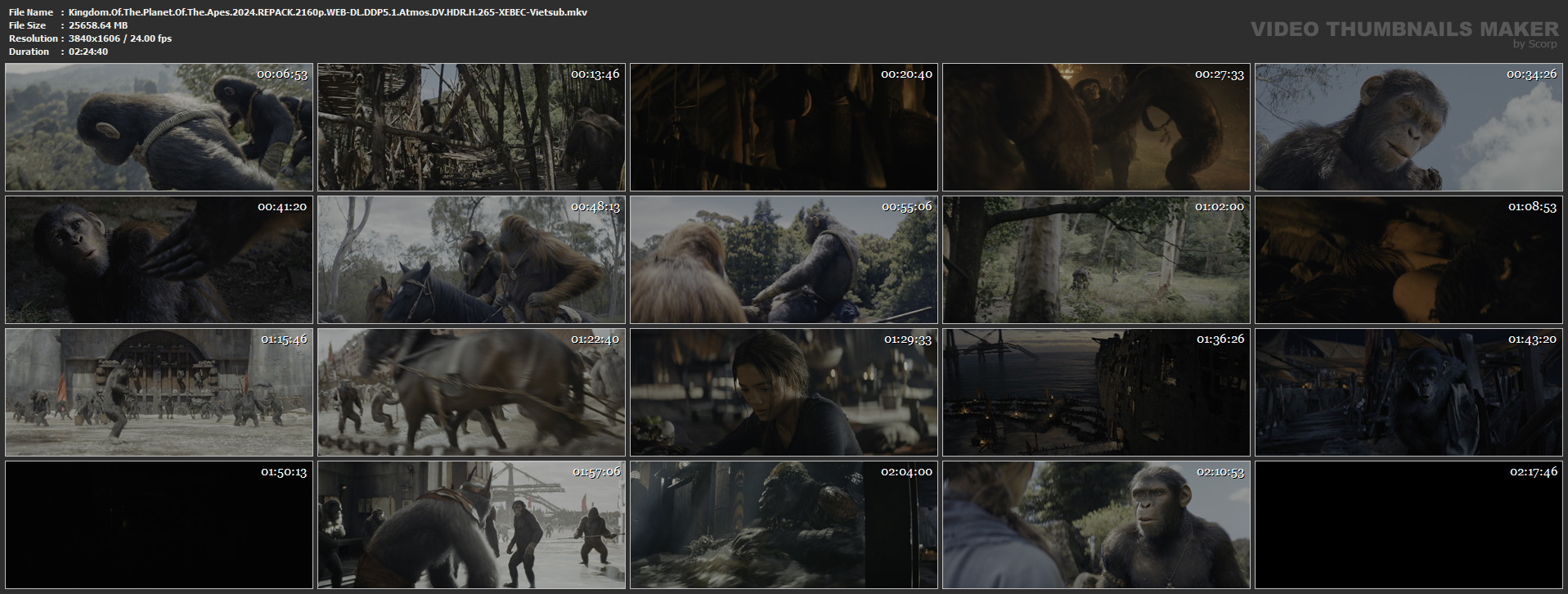1568x594 pixels.
Task: Click the thumbnail timestamped 01:43:20
Action: coord(1409,392)
